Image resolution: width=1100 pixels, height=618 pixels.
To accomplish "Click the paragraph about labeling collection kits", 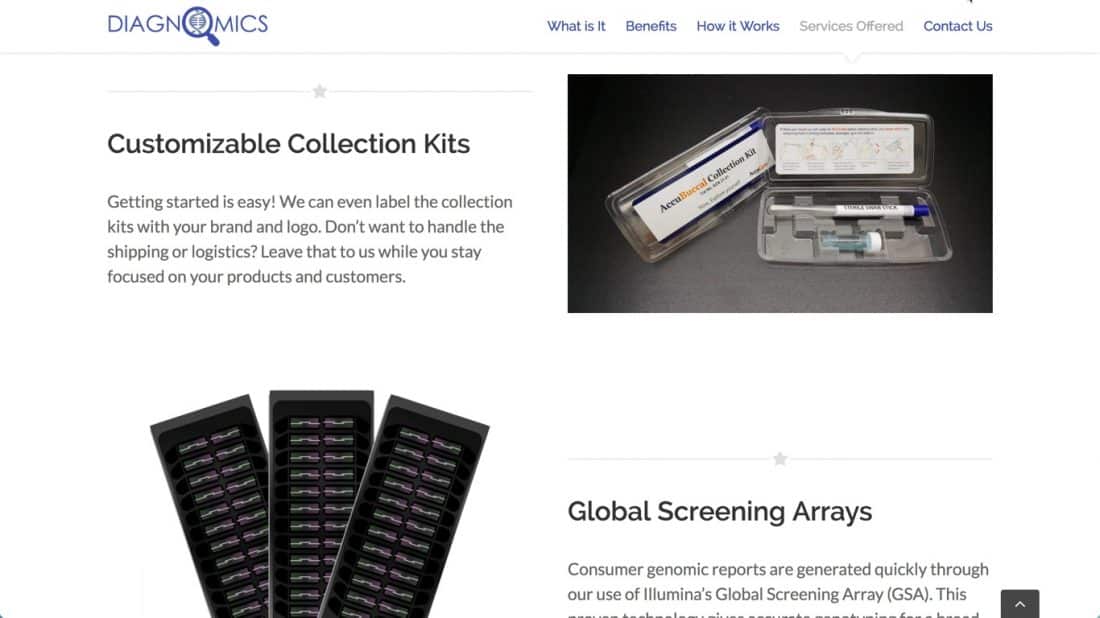I will click(310, 239).
